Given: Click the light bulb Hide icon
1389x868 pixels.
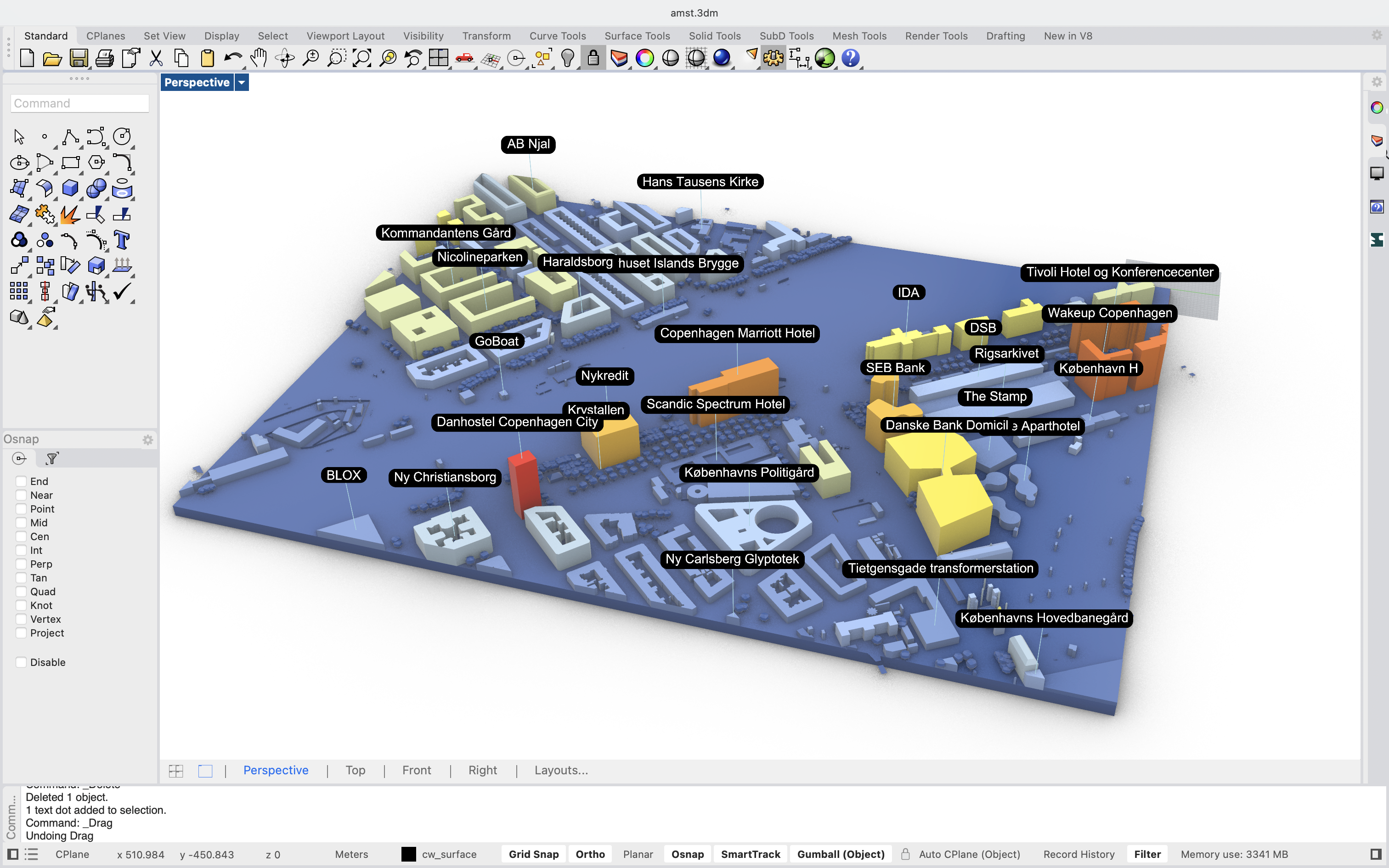Looking at the screenshot, I should (567, 58).
